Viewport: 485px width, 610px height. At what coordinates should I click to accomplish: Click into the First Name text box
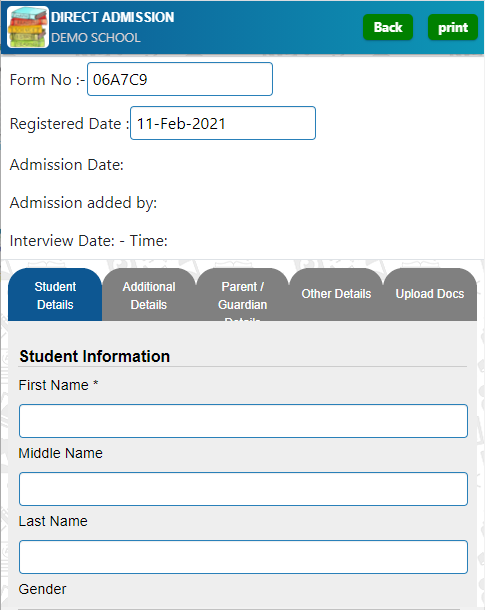[243, 421]
